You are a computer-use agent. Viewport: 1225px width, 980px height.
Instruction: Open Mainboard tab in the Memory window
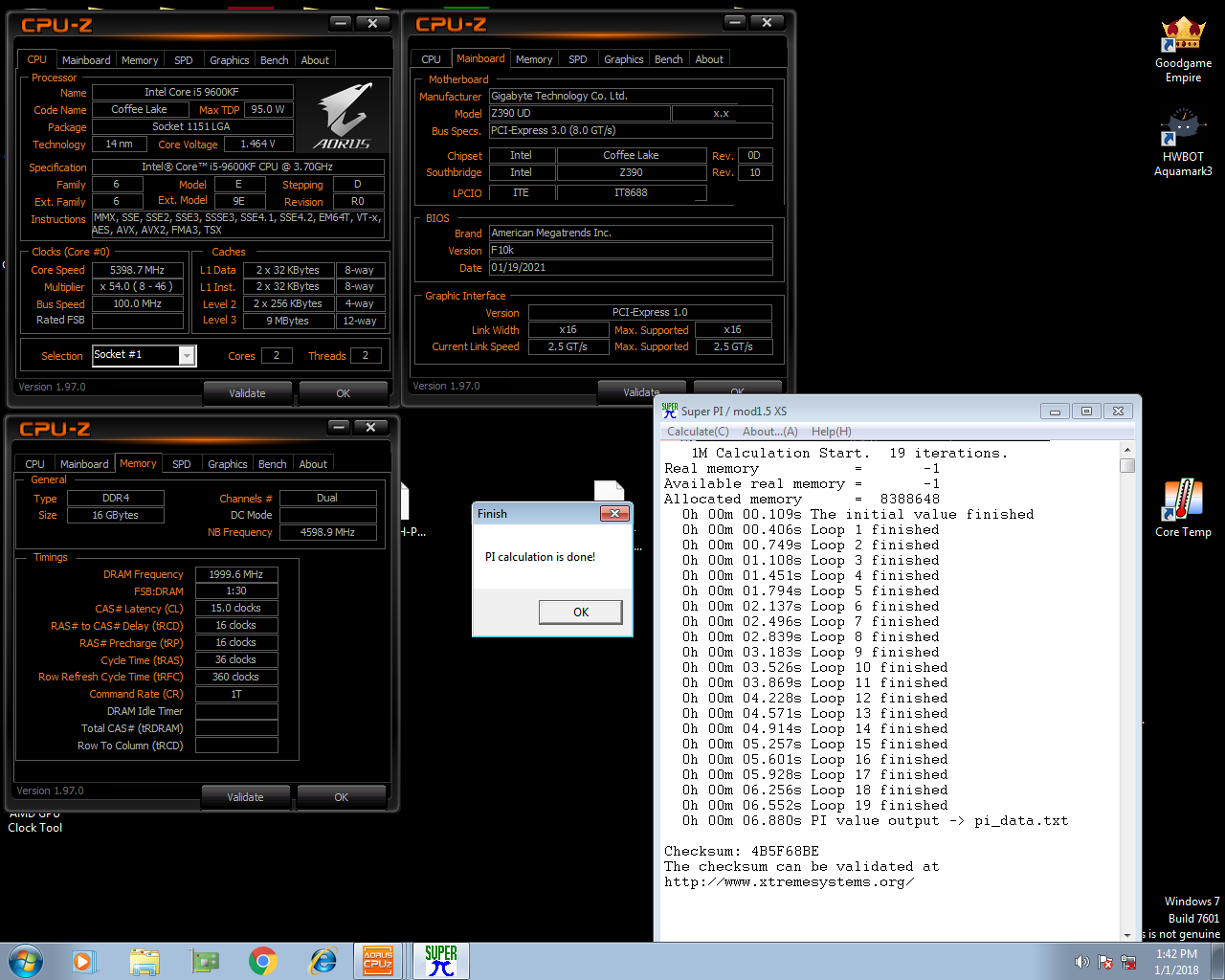pyautogui.click(x=84, y=464)
